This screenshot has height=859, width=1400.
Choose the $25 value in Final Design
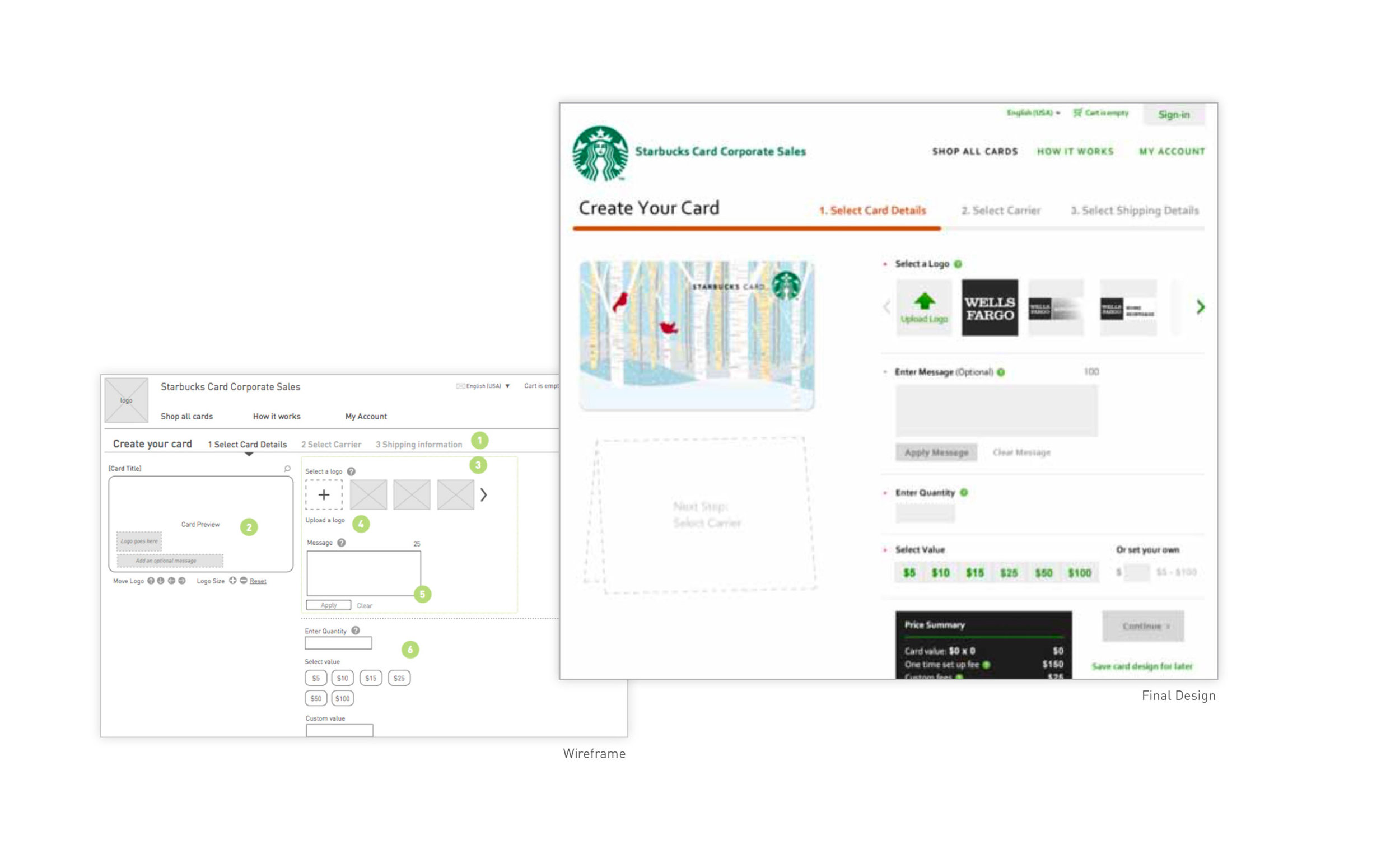pos(1009,573)
